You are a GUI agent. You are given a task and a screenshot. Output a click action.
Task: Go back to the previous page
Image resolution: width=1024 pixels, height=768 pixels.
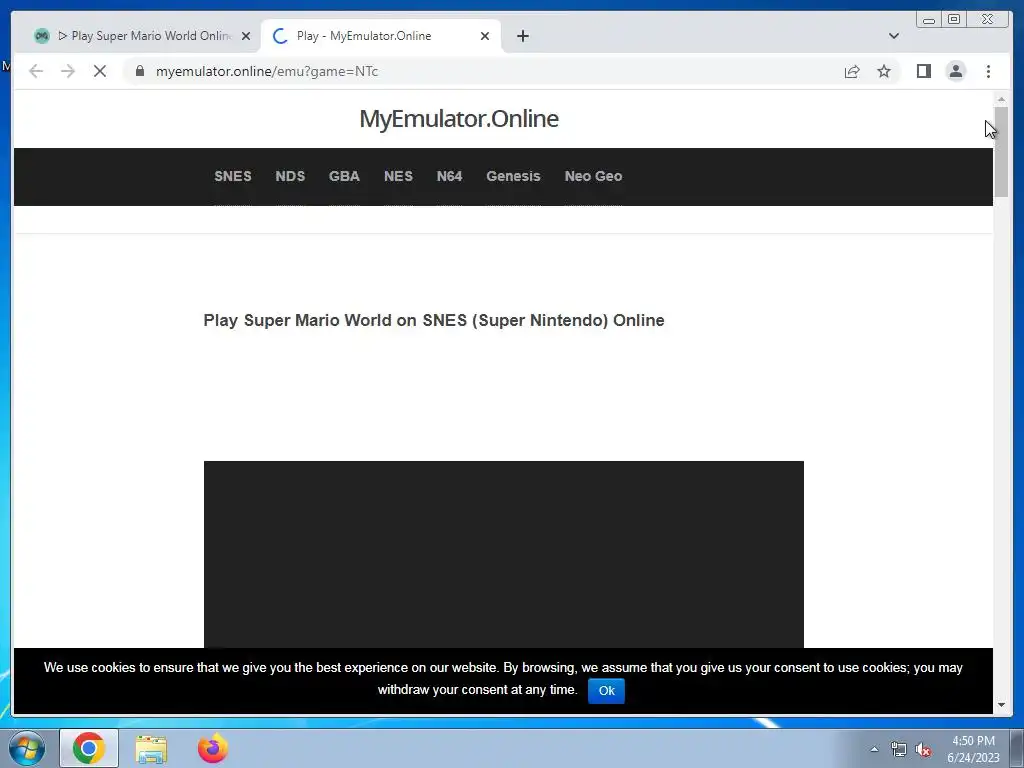click(36, 71)
